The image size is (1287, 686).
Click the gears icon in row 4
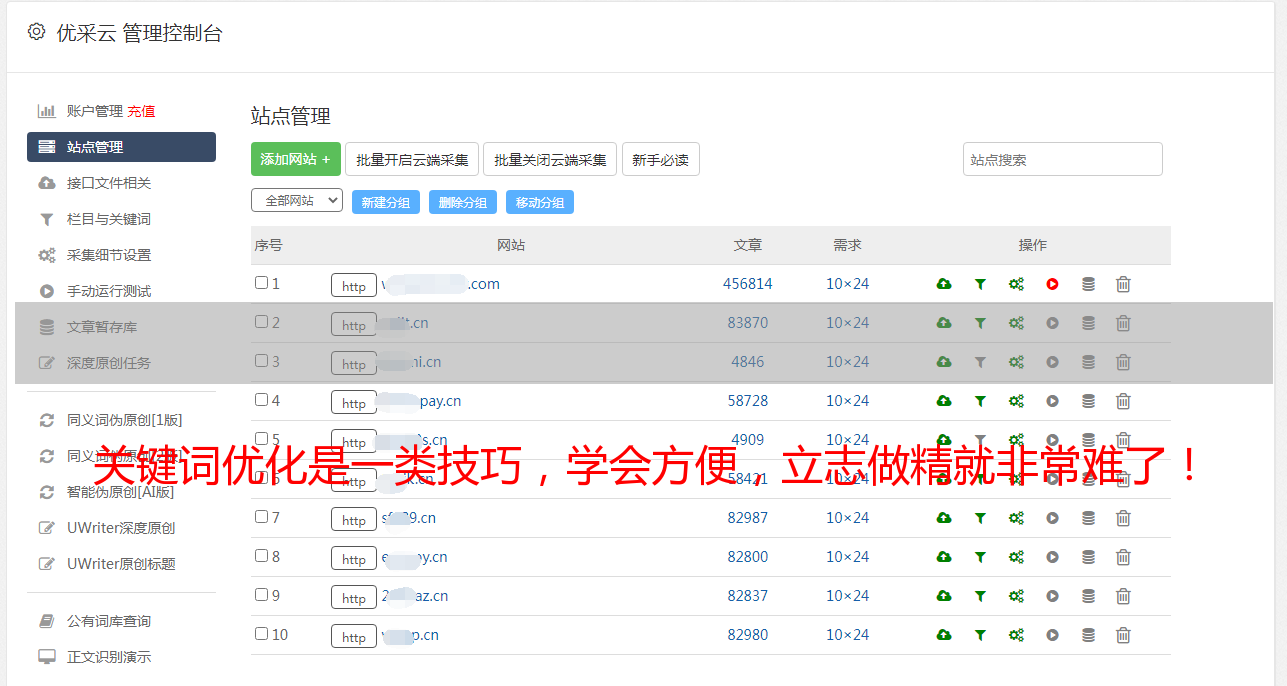(x=1016, y=401)
